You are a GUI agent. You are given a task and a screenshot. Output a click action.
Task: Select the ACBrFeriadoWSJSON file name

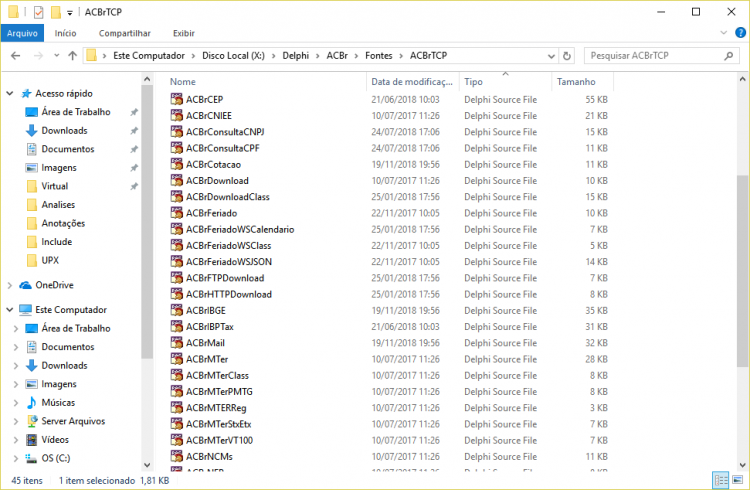tap(229, 262)
